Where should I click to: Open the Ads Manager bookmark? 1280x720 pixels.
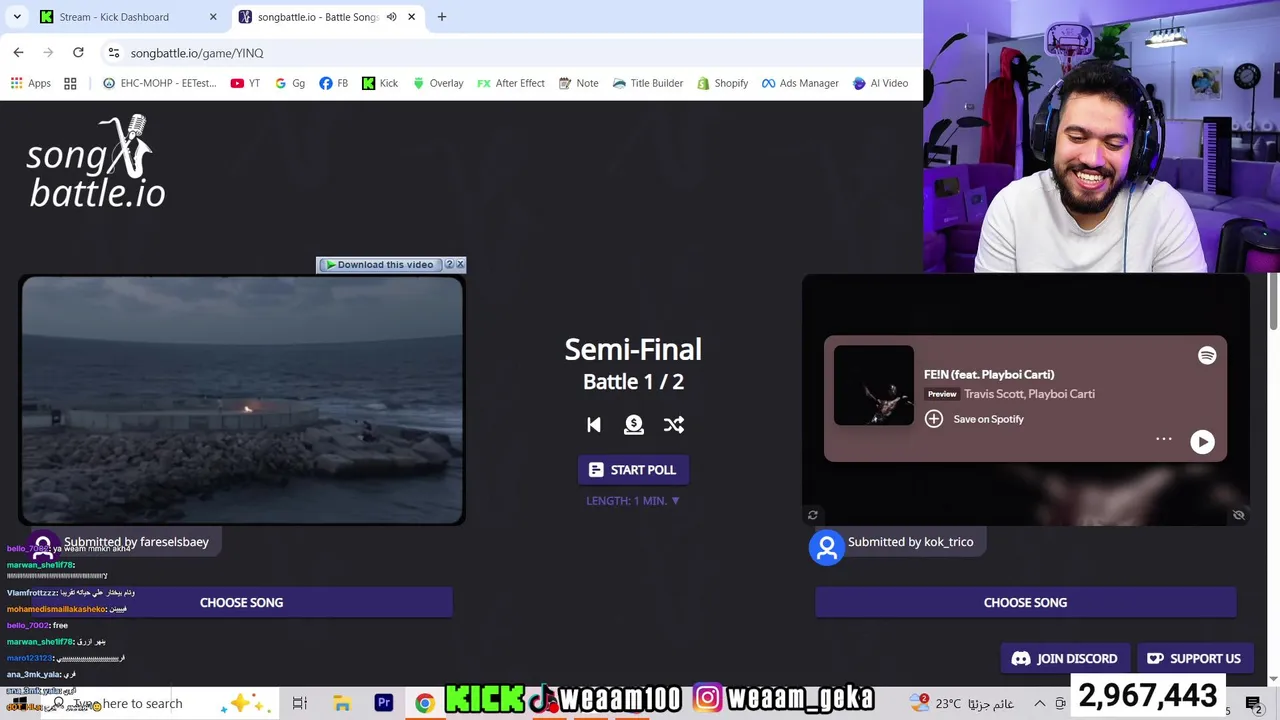[800, 83]
